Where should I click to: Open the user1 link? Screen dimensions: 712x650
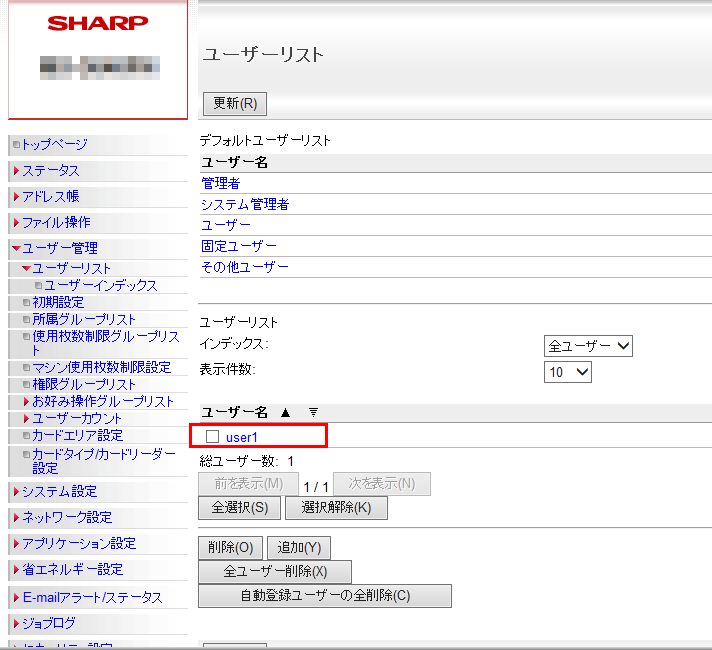click(242, 437)
